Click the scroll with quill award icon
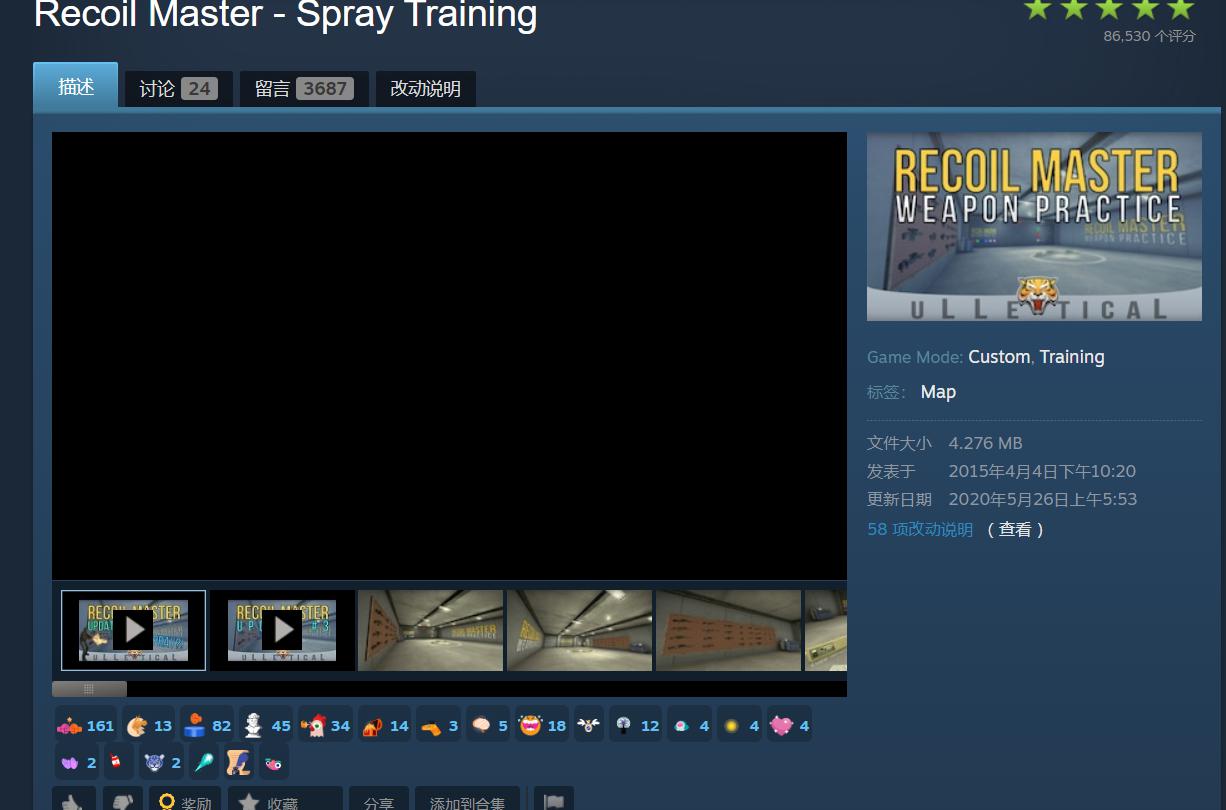The width and height of the screenshot is (1226, 810). tap(238, 762)
